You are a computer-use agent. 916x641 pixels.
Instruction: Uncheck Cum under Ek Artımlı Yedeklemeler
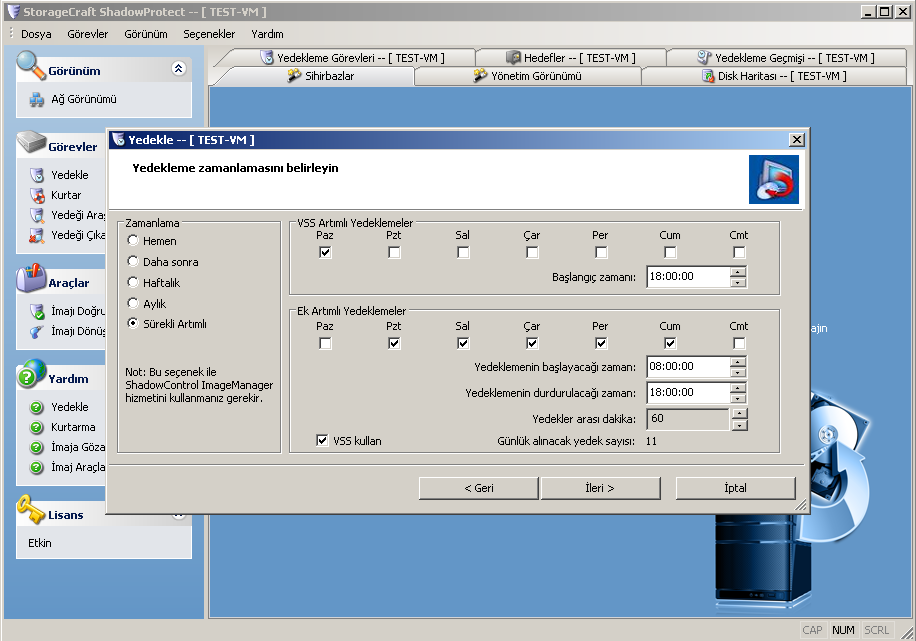point(670,344)
